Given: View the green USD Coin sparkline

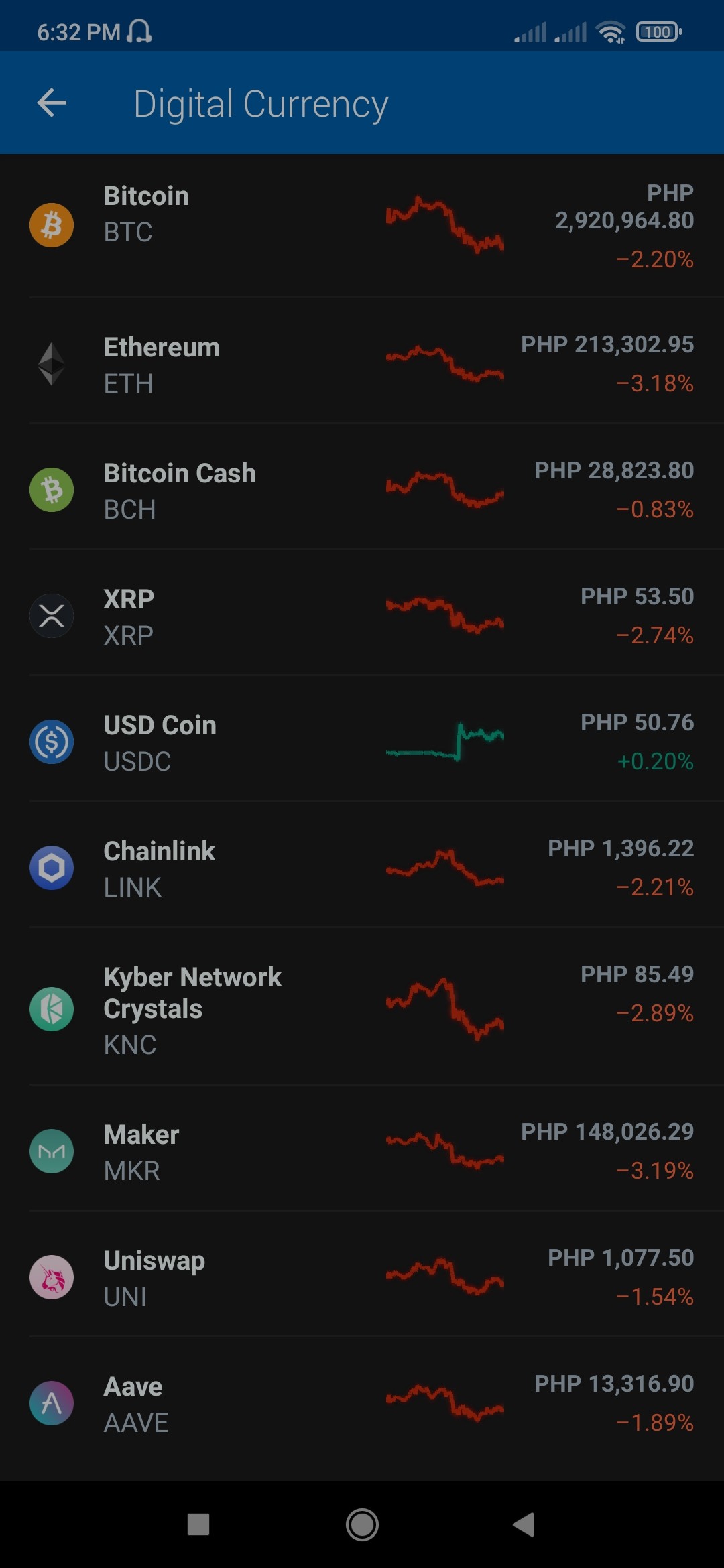Looking at the screenshot, I should coord(444,742).
